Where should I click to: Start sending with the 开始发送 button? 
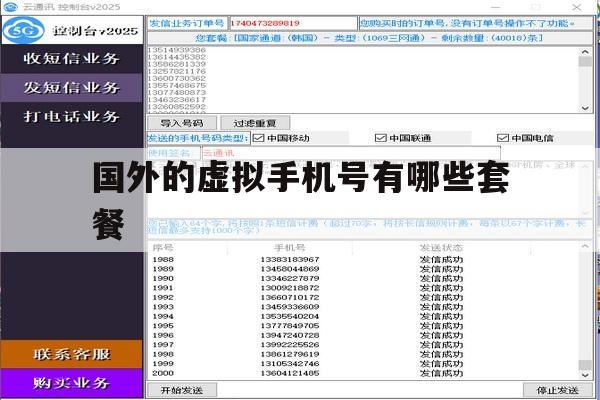[182, 390]
